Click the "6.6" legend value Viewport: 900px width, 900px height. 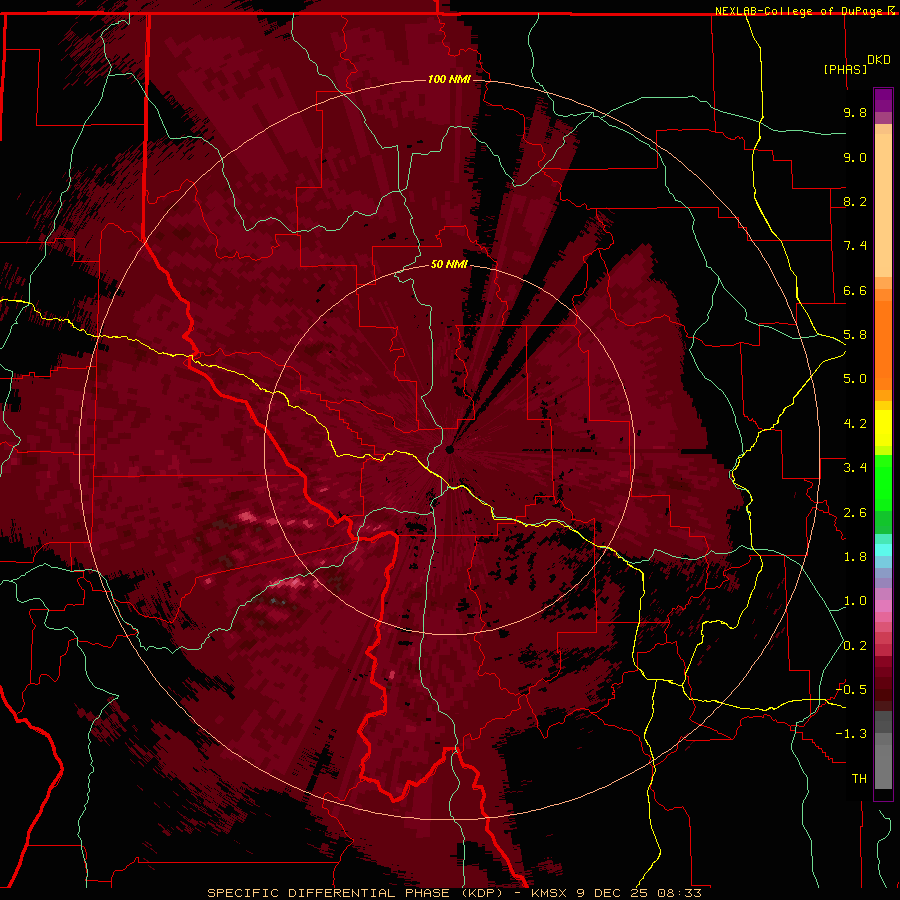(x=855, y=290)
